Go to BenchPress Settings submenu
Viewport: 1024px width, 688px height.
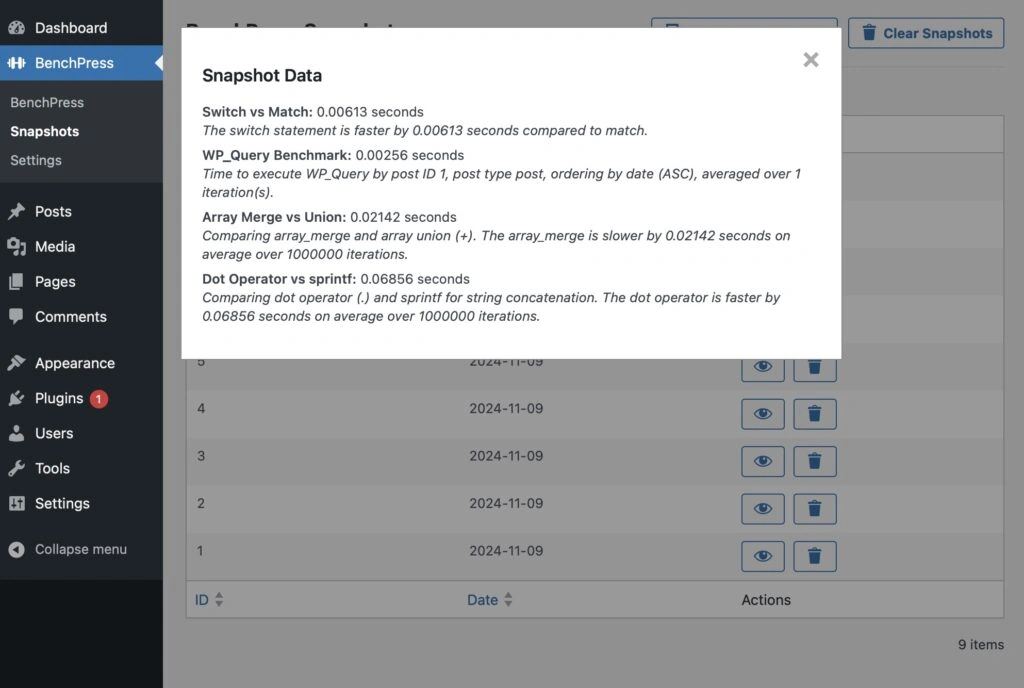(x=36, y=161)
